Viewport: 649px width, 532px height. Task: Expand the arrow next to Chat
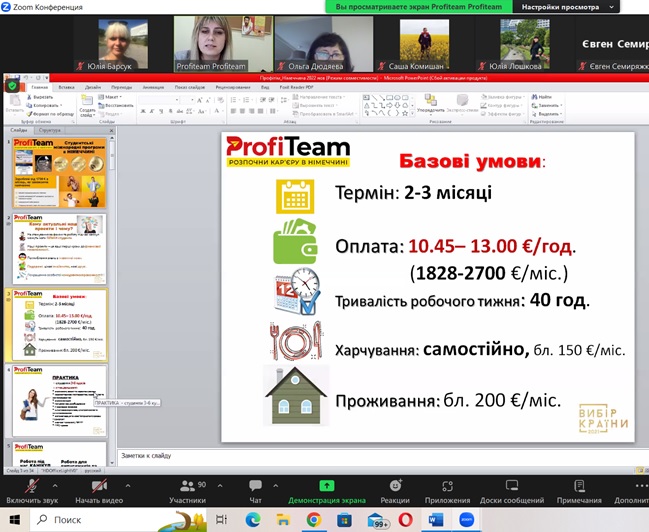(x=276, y=486)
